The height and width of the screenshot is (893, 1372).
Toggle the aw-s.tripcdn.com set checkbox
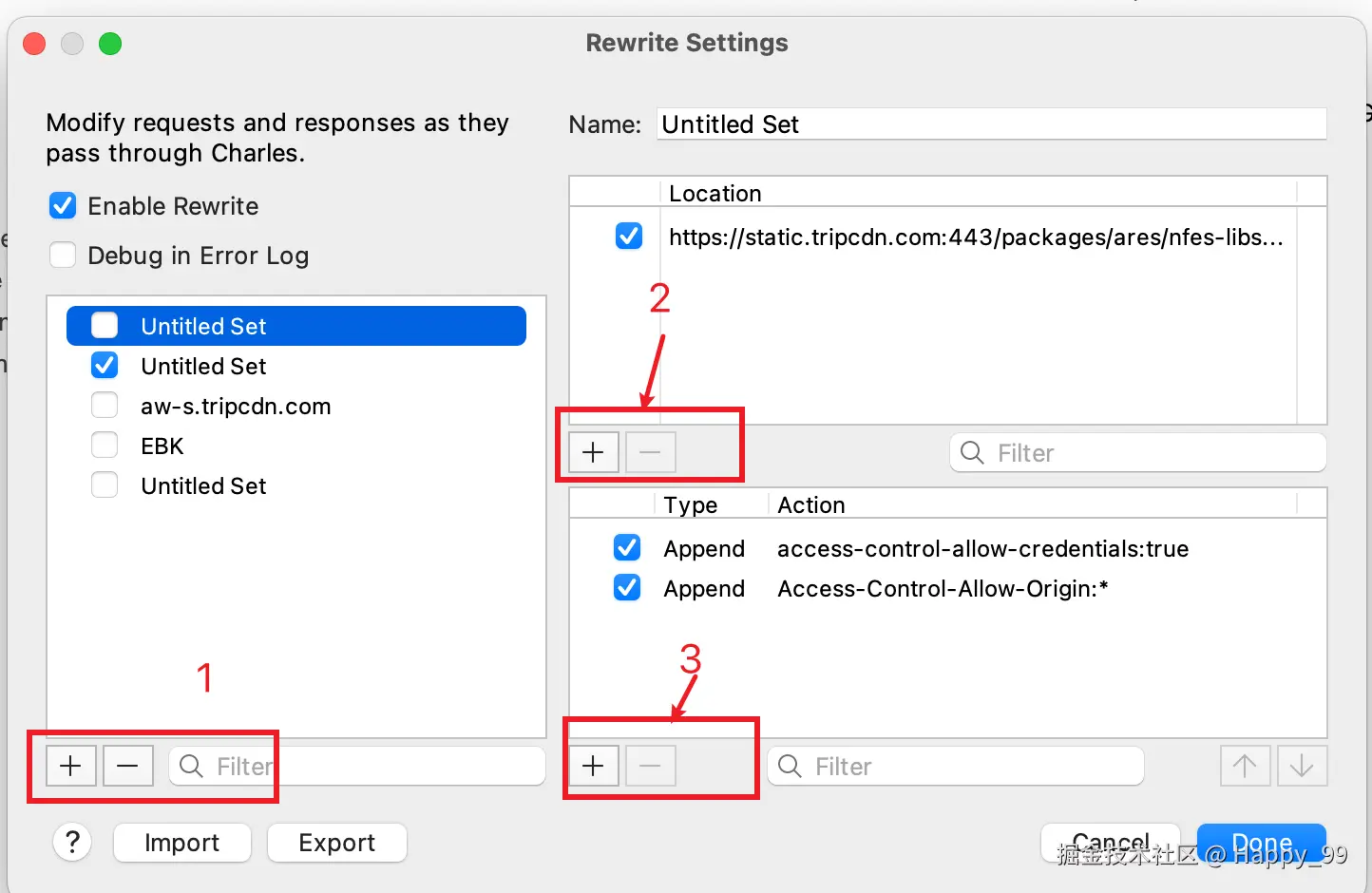(105, 406)
